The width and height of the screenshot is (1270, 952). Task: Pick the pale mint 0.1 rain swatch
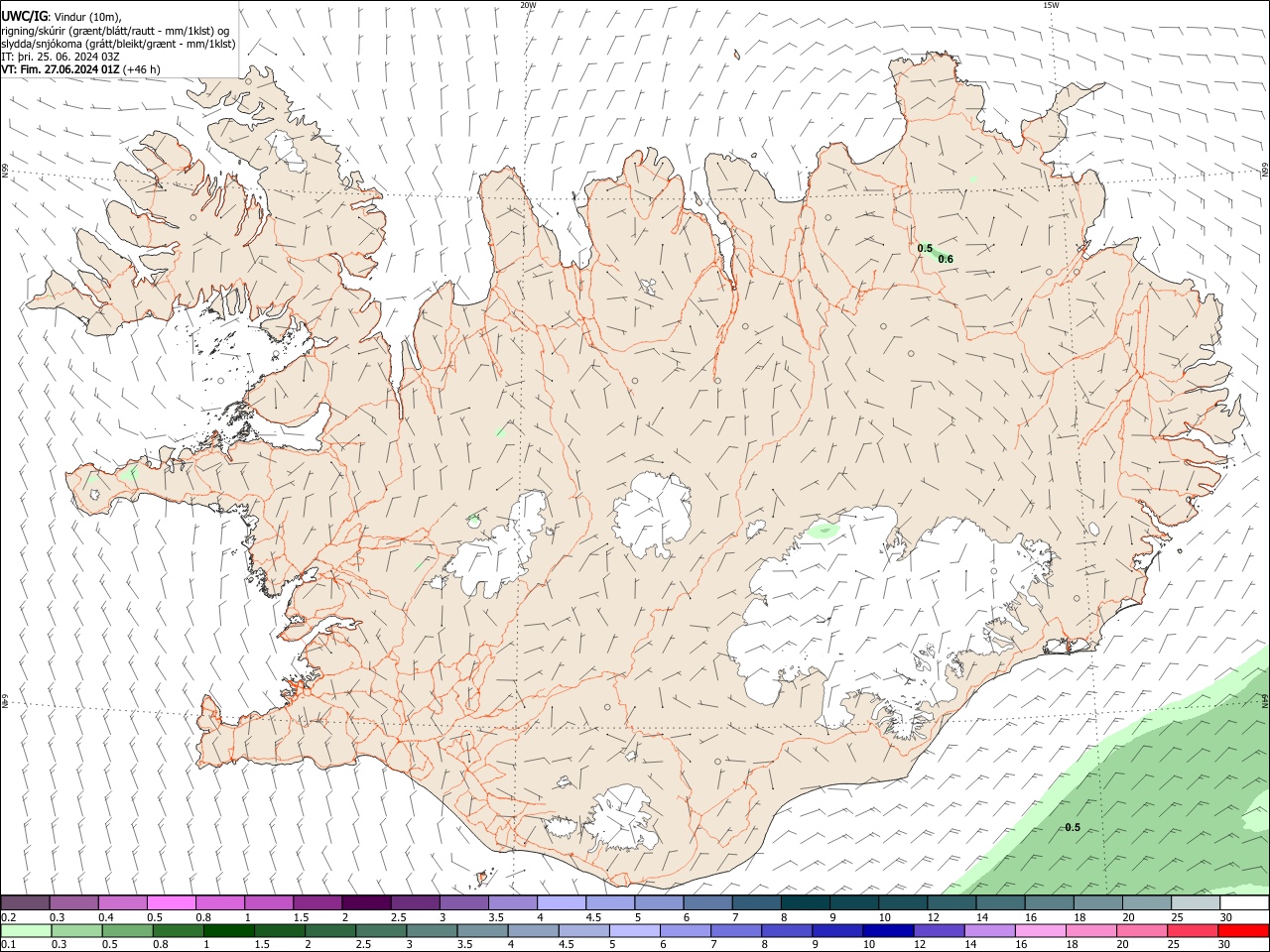[26, 930]
